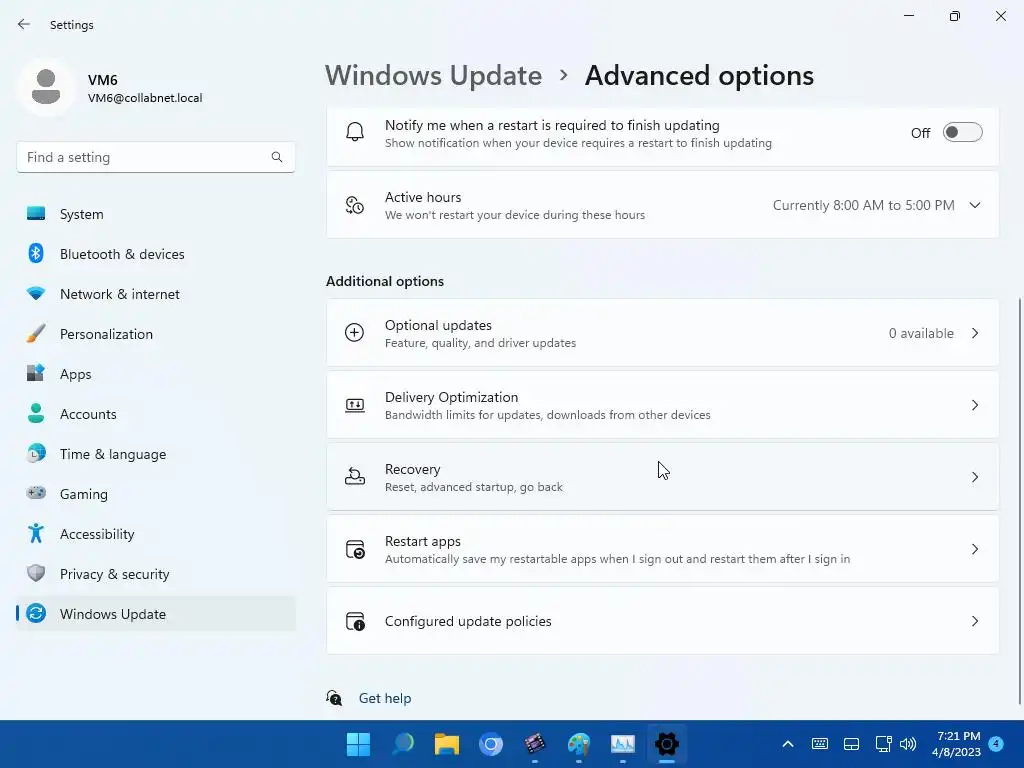
Task: Open the Recovery row
Action: pyautogui.click(x=662, y=477)
